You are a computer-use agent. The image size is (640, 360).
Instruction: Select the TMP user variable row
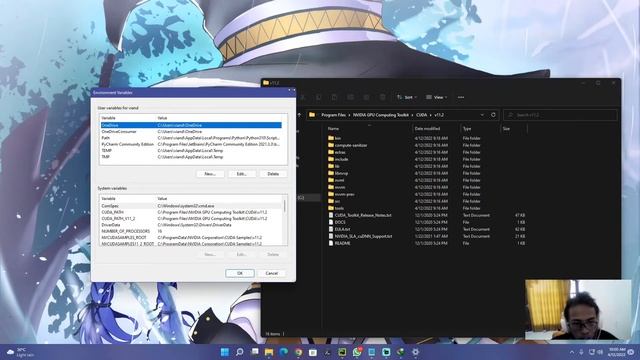click(191, 157)
